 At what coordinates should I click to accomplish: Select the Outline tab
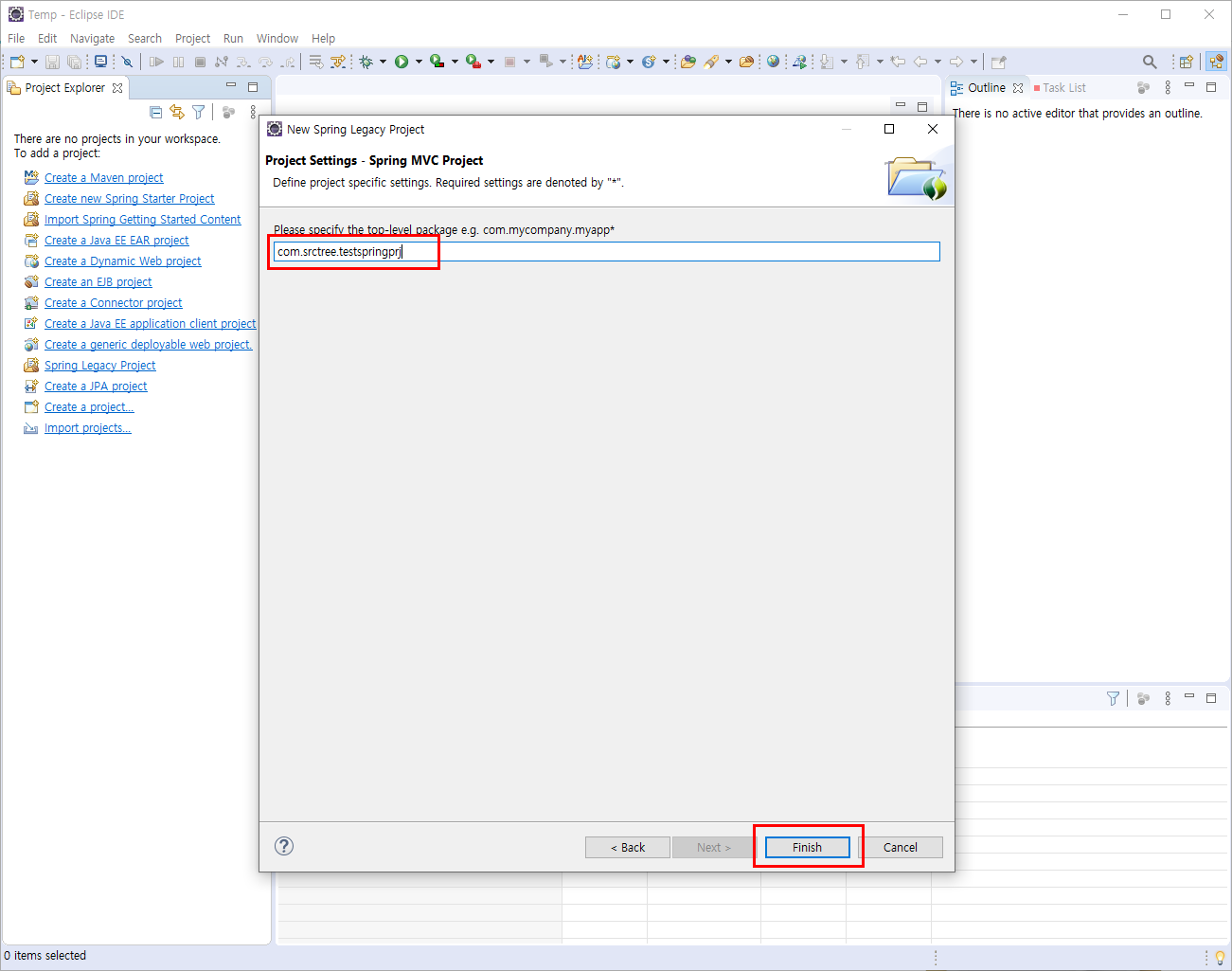click(x=986, y=87)
